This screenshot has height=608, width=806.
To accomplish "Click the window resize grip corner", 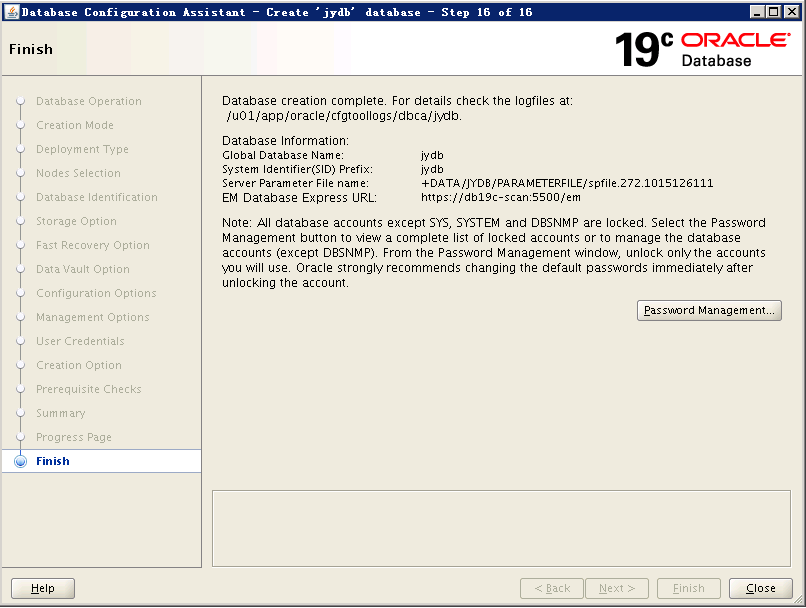I will pyautogui.click(x=798, y=599).
